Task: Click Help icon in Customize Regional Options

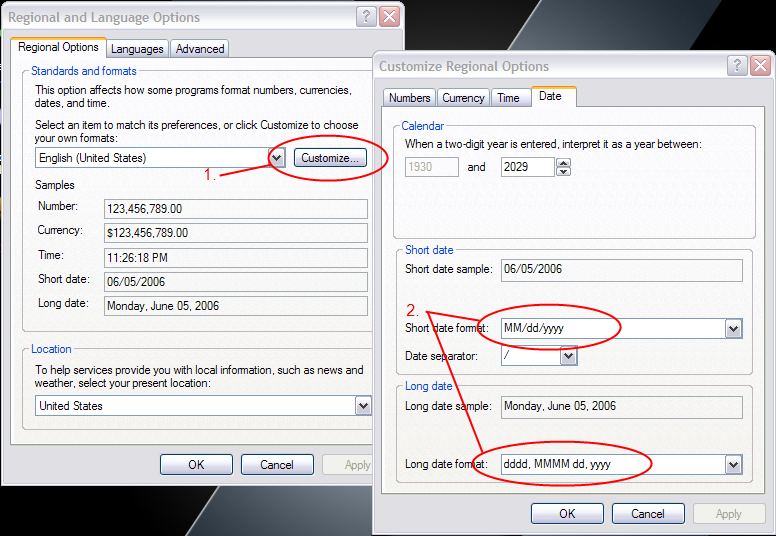Action: click(738, 66)
